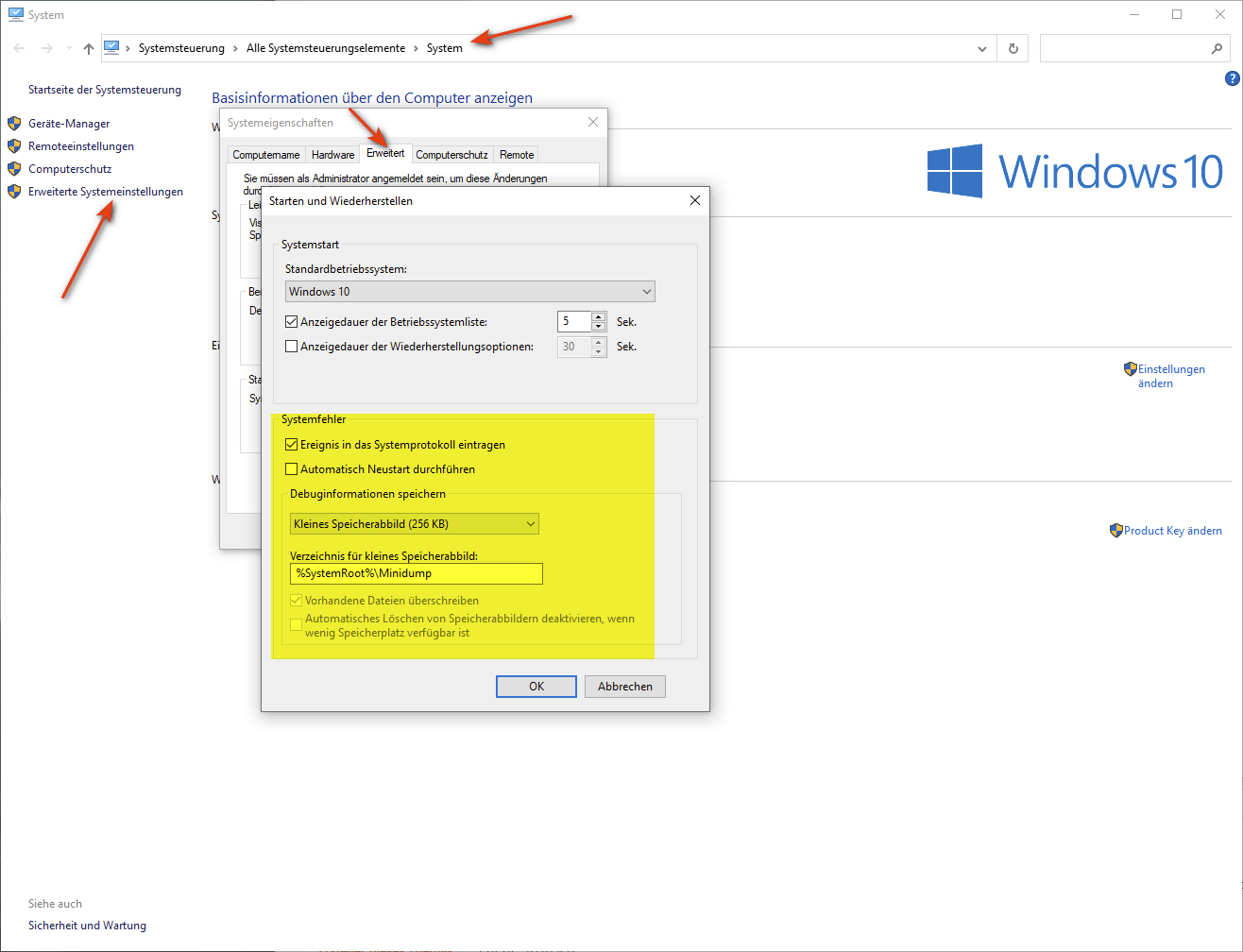Image resolution: width=1243 pixels, height=952 pixels.
Task: Decrease Betriebssystemliste seconds with down arrow
Action: [598, 327]
